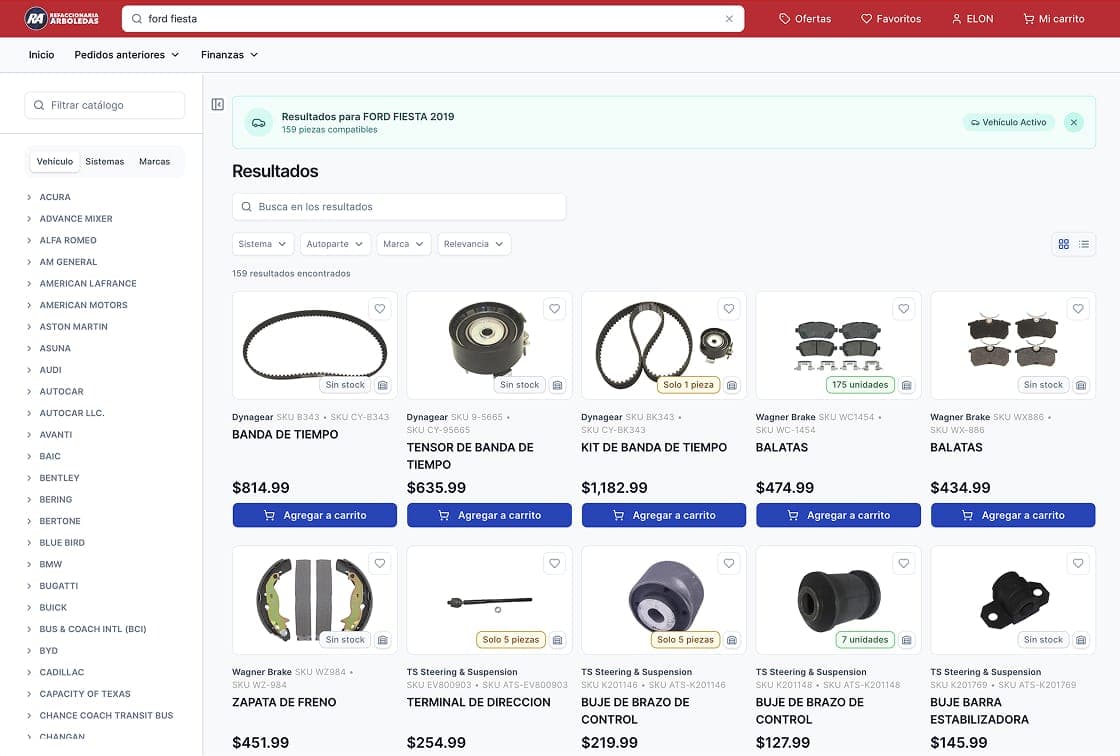1120x756 pixels.
Task: Click store icon on TERMINAL DE DIRECCION
Action: [x=557, y=640]
